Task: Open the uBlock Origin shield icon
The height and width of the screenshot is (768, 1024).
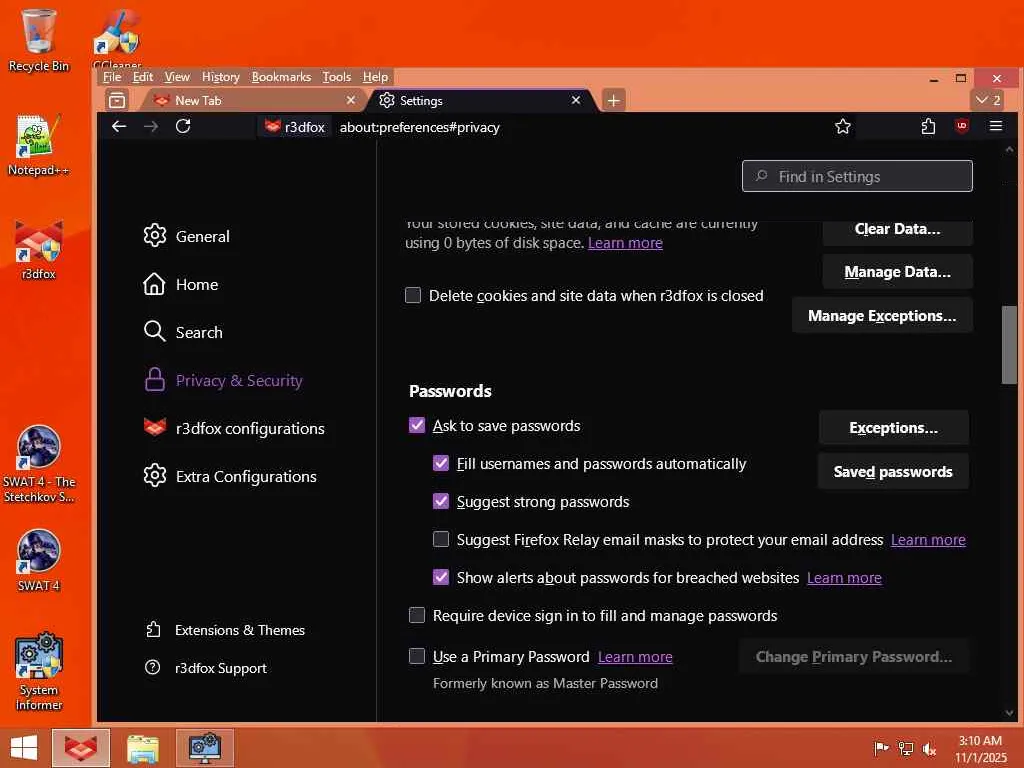Action: click(x=961, y=127)
